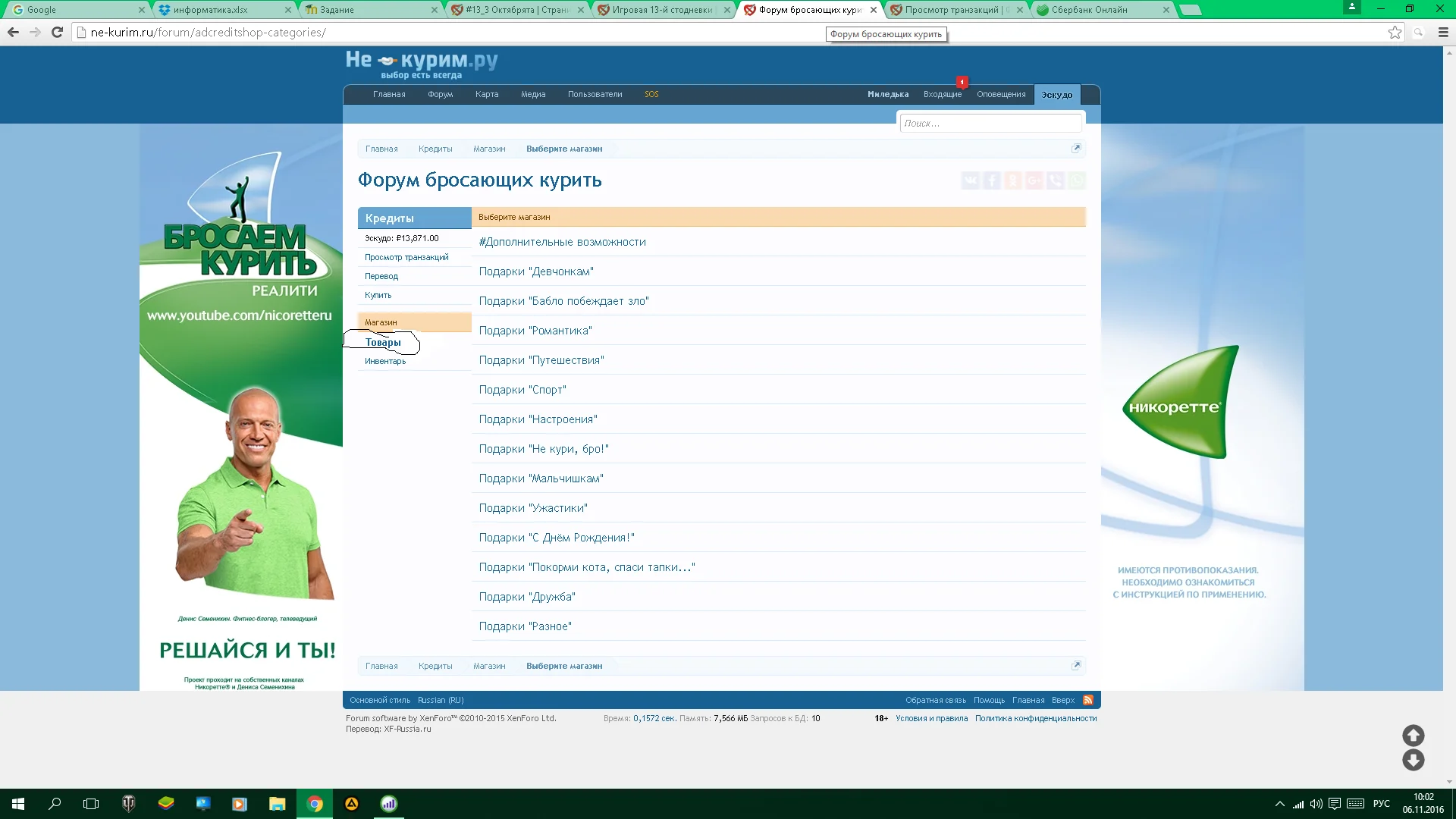Click the Odnoklassniki share icon

click(x=1012, y=180)
